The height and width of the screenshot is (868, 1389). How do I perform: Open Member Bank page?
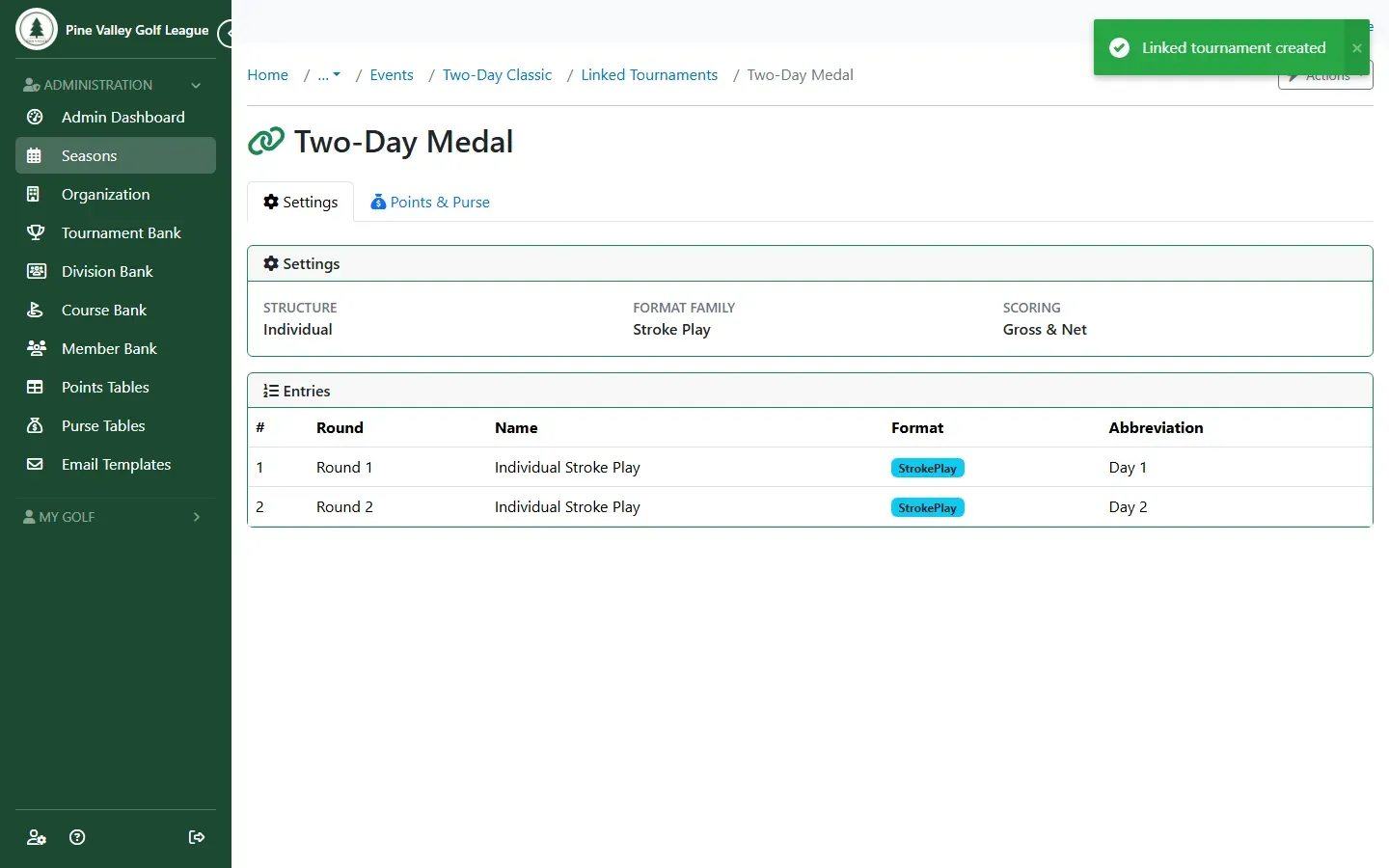coord(116,348)
